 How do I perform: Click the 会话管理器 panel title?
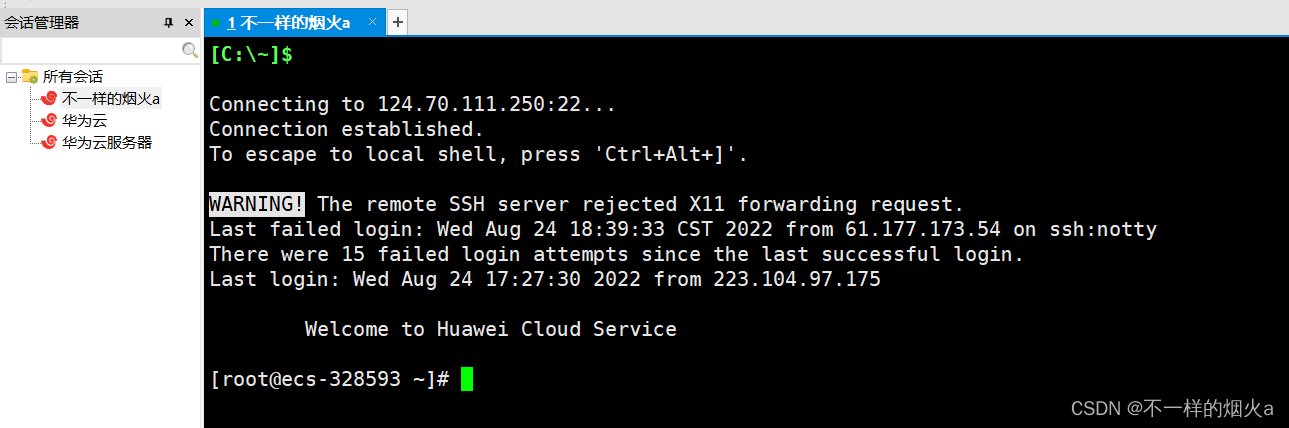point(41,22)
